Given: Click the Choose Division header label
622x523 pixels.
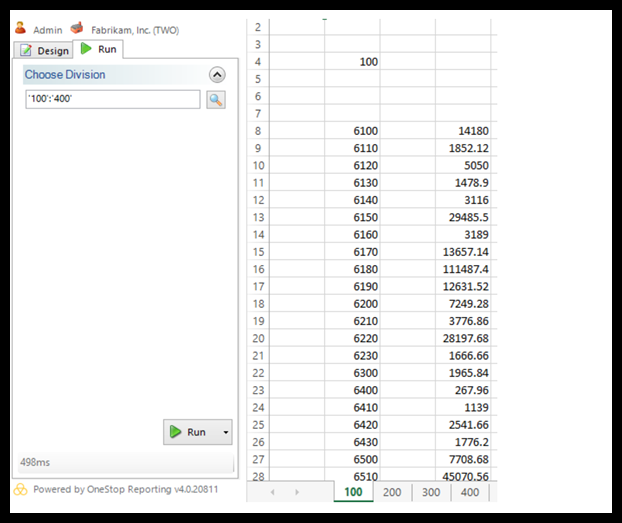Looking at the screenshot, I should pyautogui.click(x=65, y=75).
